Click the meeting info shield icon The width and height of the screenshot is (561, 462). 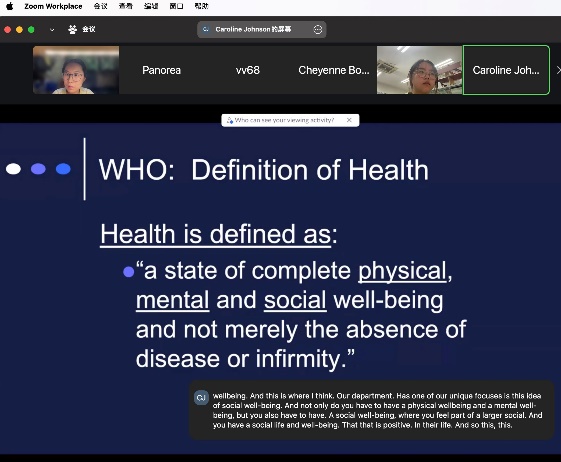(73, 29)
